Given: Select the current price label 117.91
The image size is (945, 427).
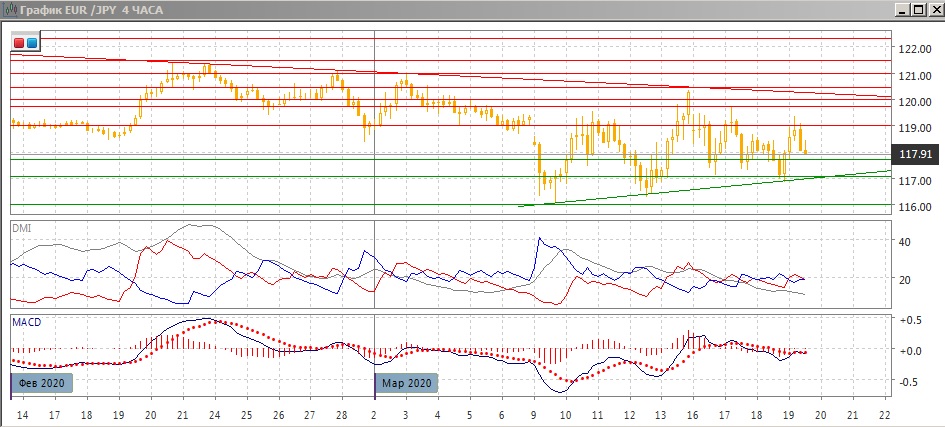Looking at the screenshot, I should pyautogui.click(x=915, y=155).
